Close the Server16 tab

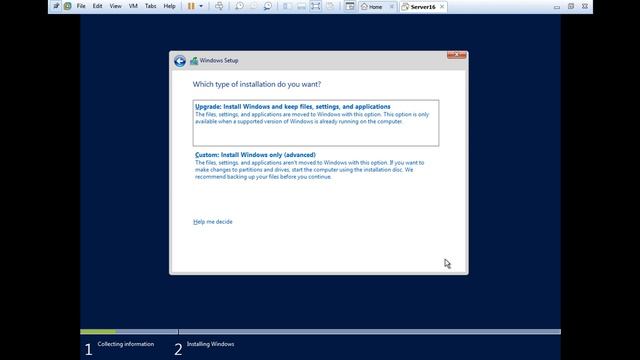tap(442, 7)
